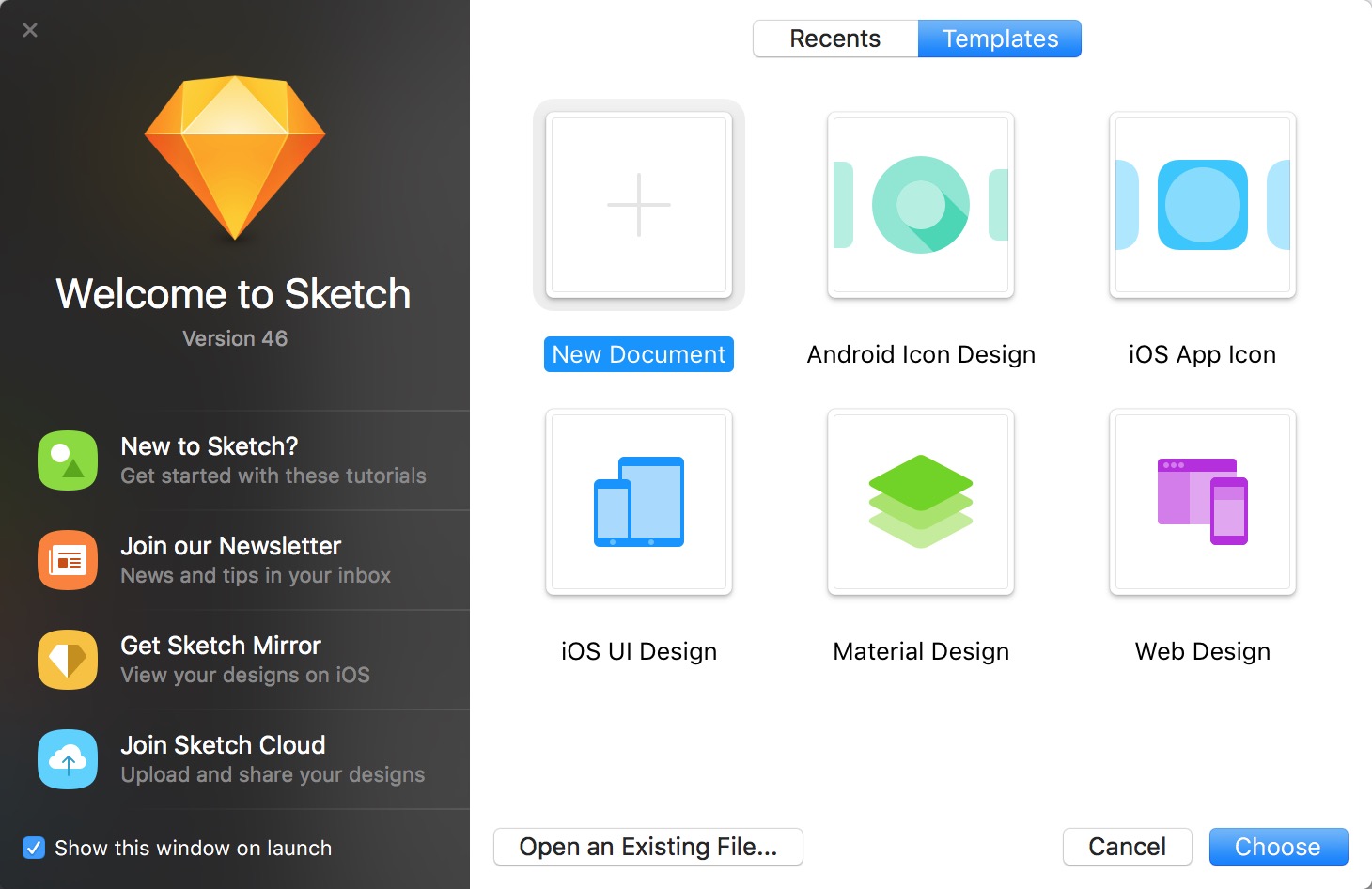
Task: Click the Join Sketch Cloud upload icon
Action: pos(68,759)
